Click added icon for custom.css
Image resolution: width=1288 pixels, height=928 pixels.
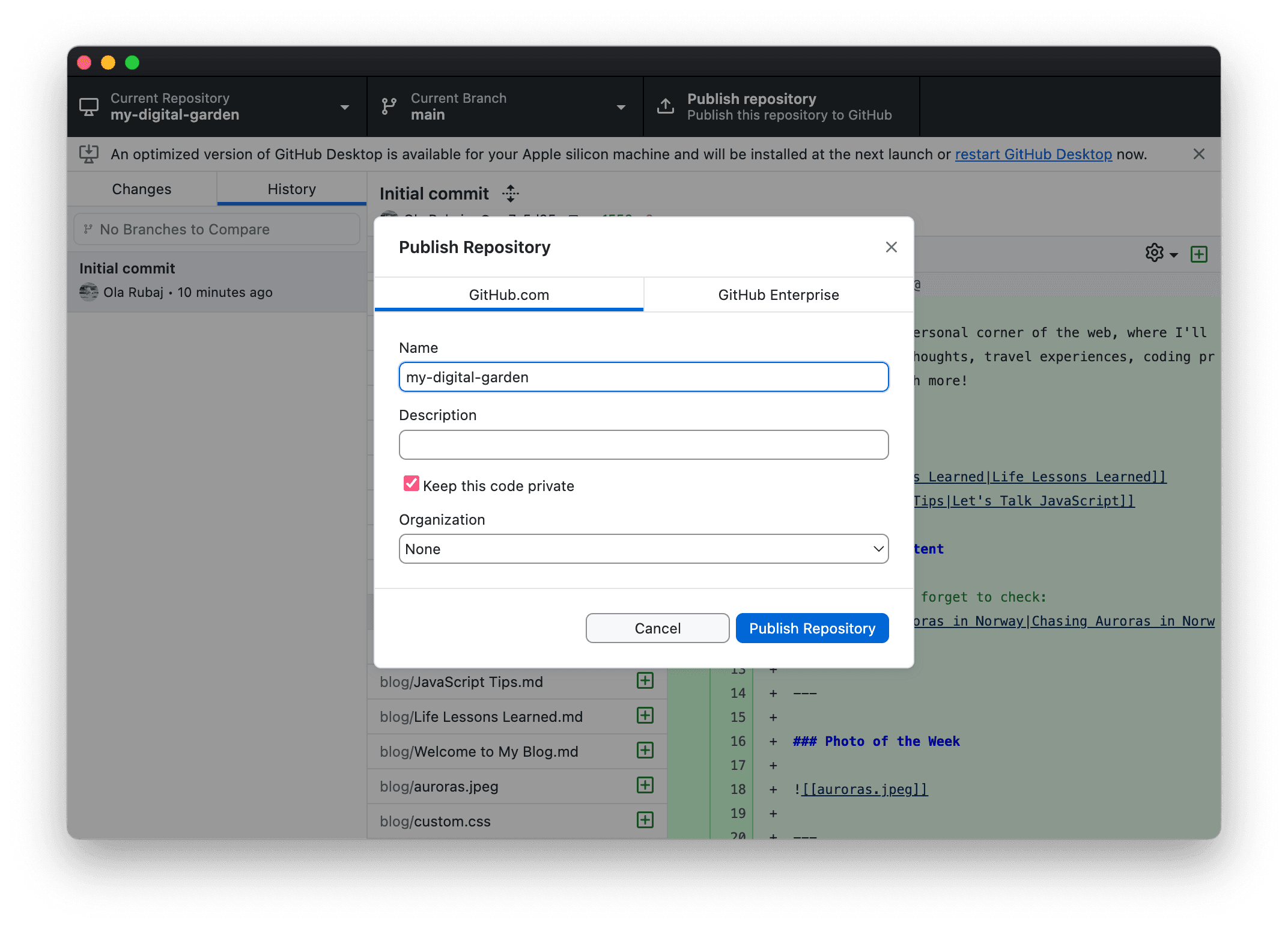click(x=645, y=820)
